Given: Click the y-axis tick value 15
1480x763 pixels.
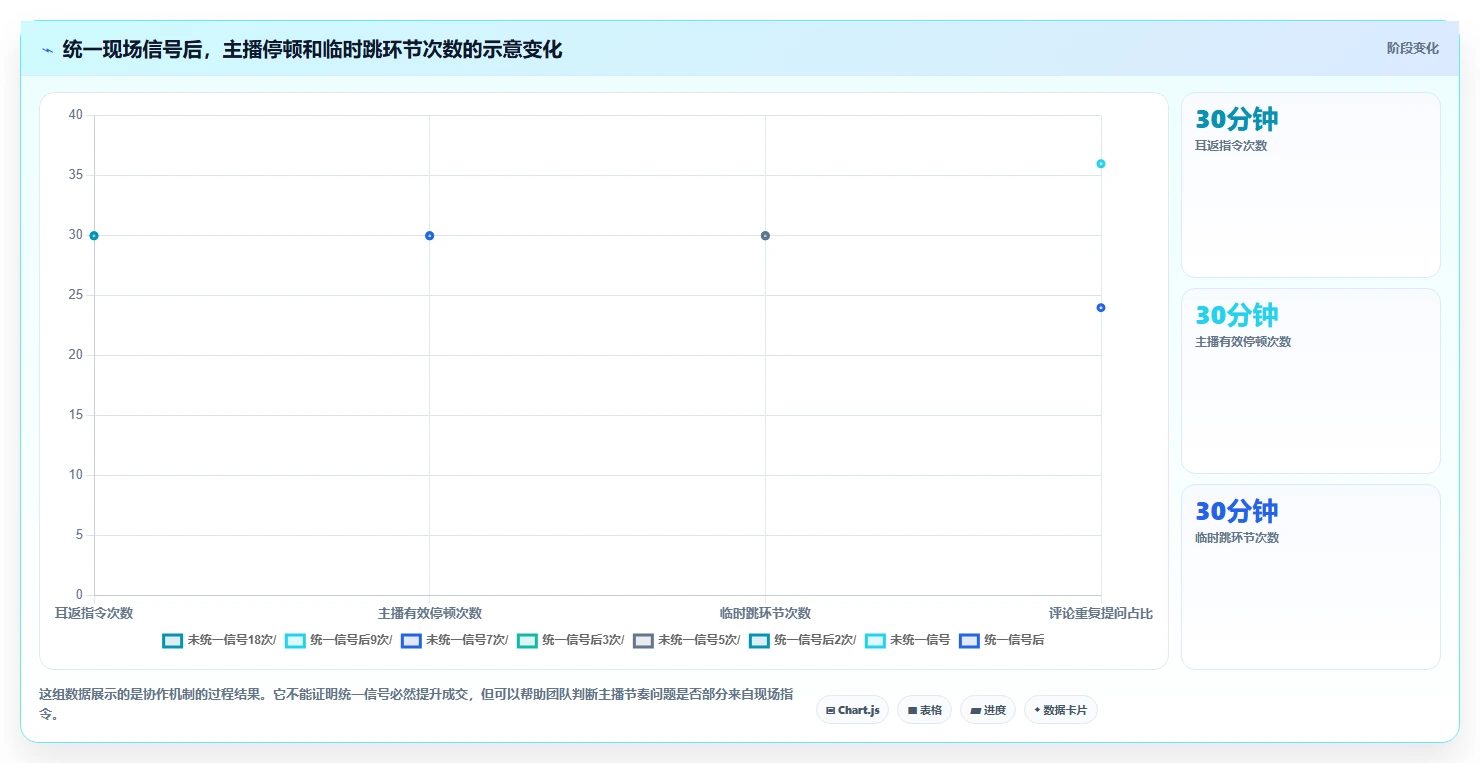Looking at the screenshot, I should coord(76,415).
